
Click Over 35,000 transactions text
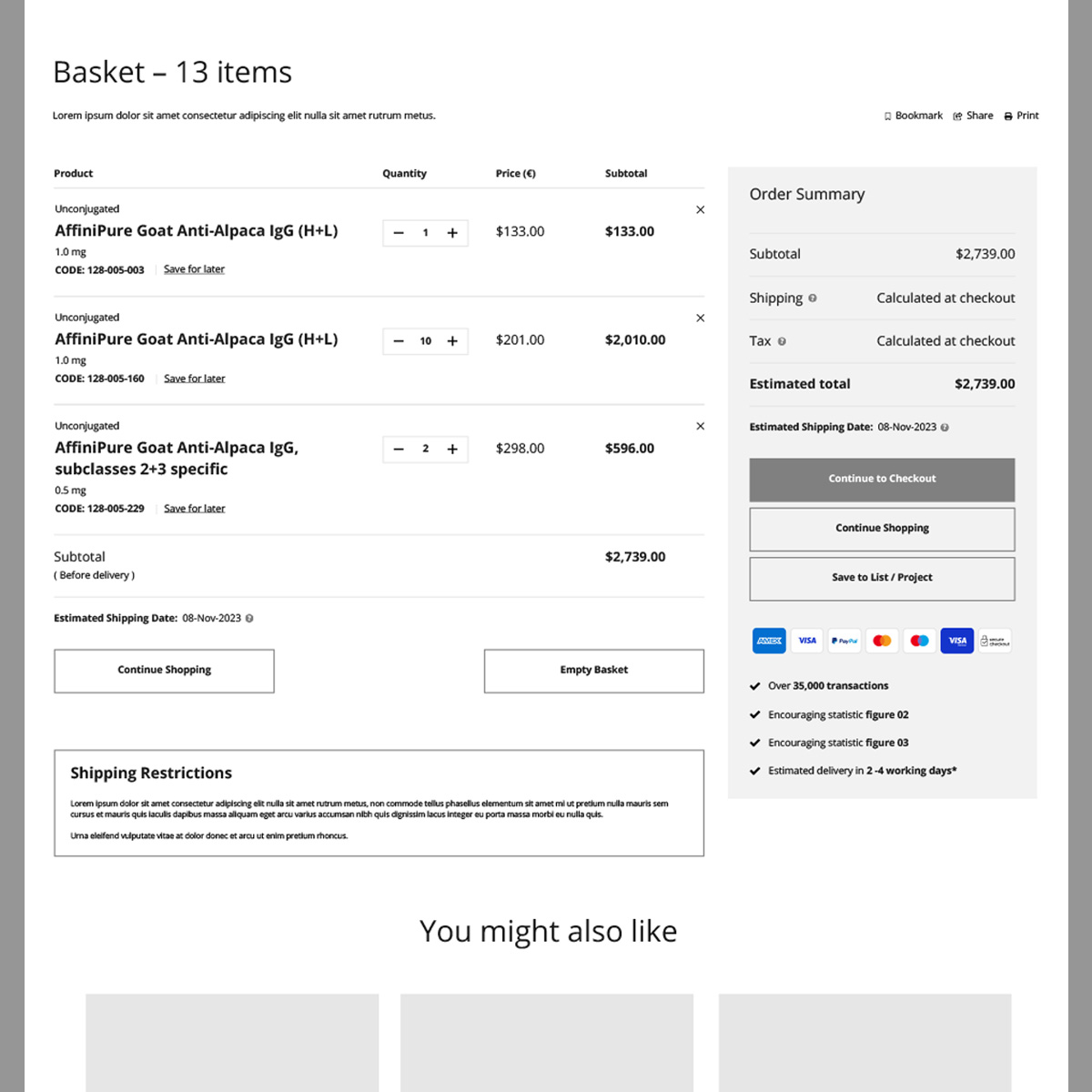[x=828, y=686]
